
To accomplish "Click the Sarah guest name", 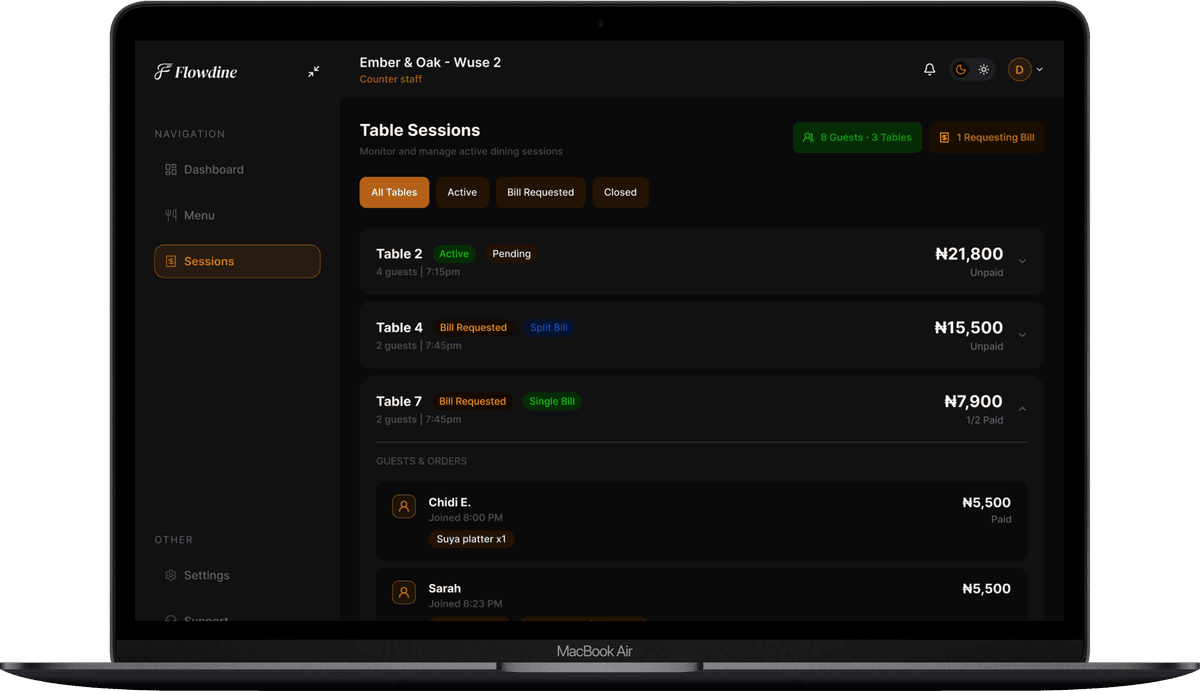I will [x=445, y=588].
